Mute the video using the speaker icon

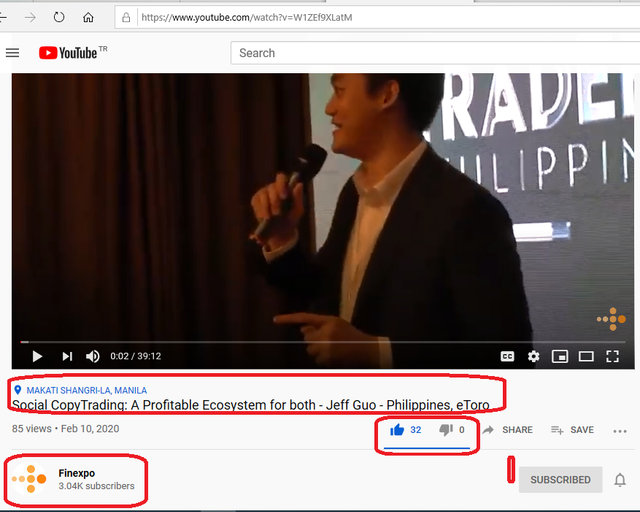[93, 356]
